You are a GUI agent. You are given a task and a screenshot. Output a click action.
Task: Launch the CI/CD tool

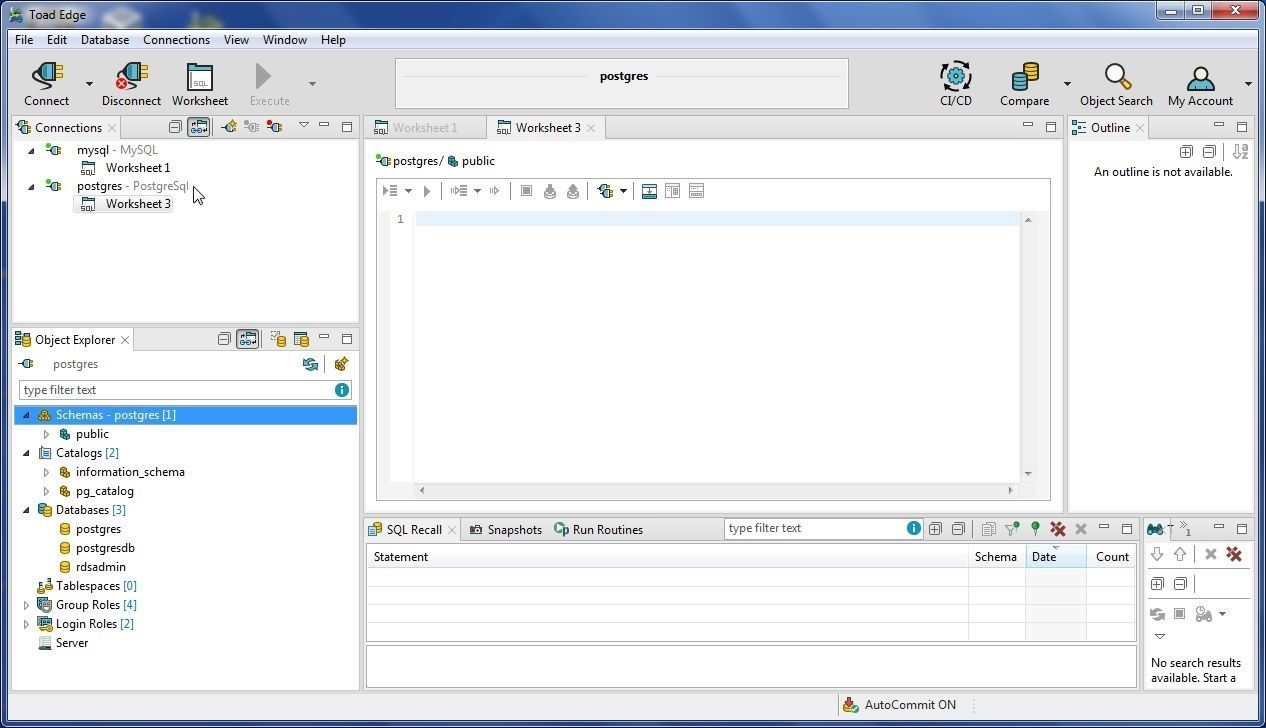[x=955, y=84]
